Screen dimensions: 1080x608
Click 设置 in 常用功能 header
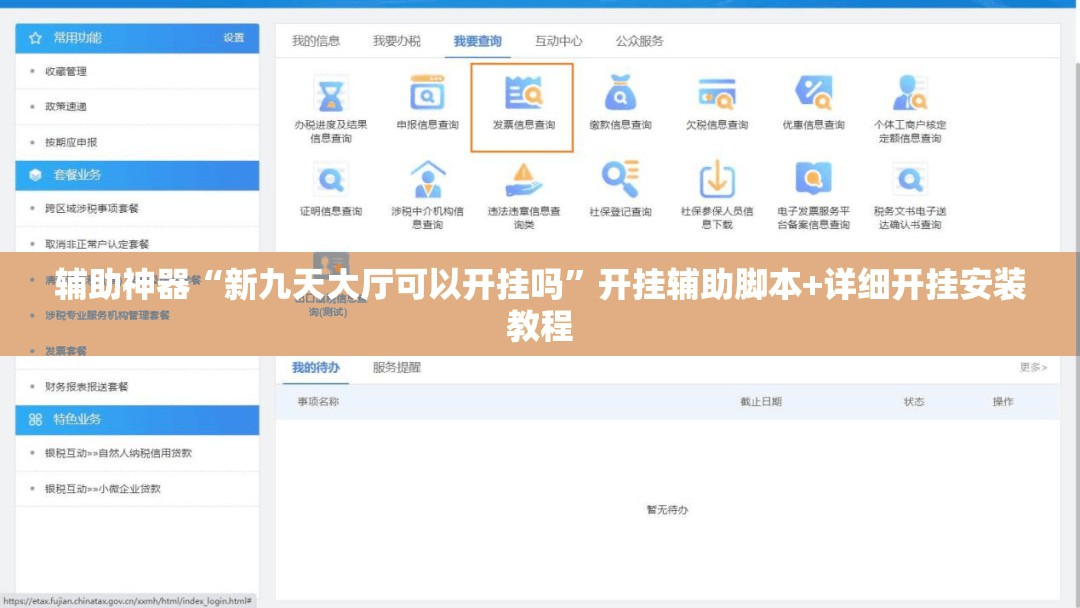click(x=233, y=38)
